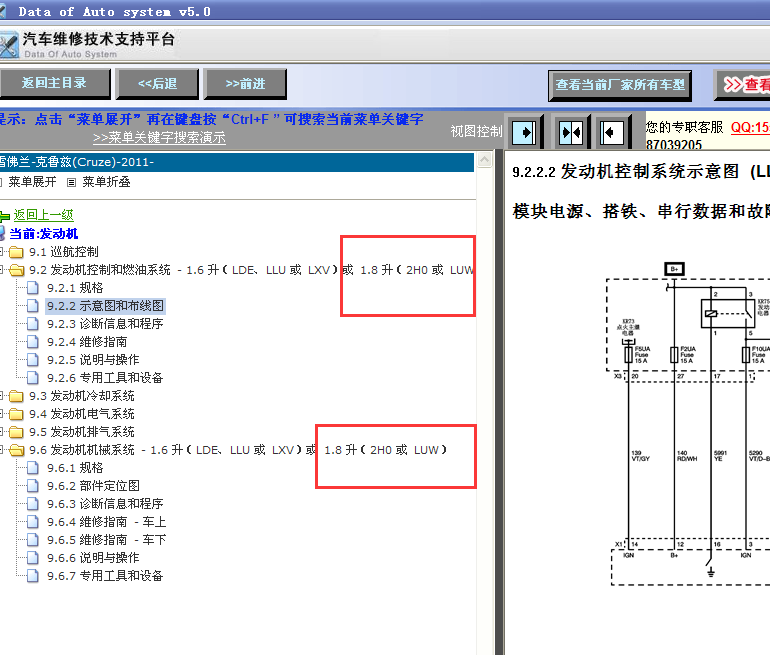
Task: Click 返回主目录 button
Action: point(54,83)
